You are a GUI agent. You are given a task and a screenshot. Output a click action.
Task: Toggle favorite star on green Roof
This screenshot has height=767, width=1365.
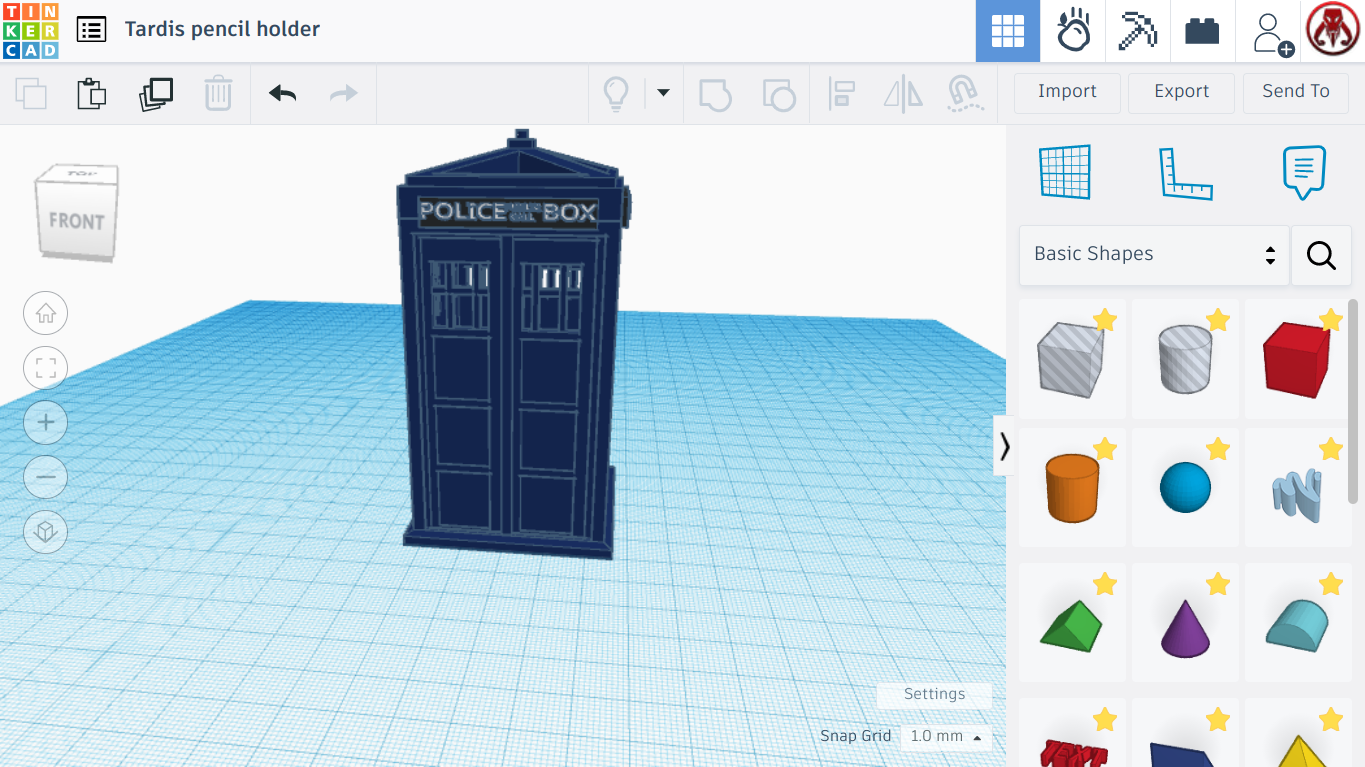pos(1104,584)
